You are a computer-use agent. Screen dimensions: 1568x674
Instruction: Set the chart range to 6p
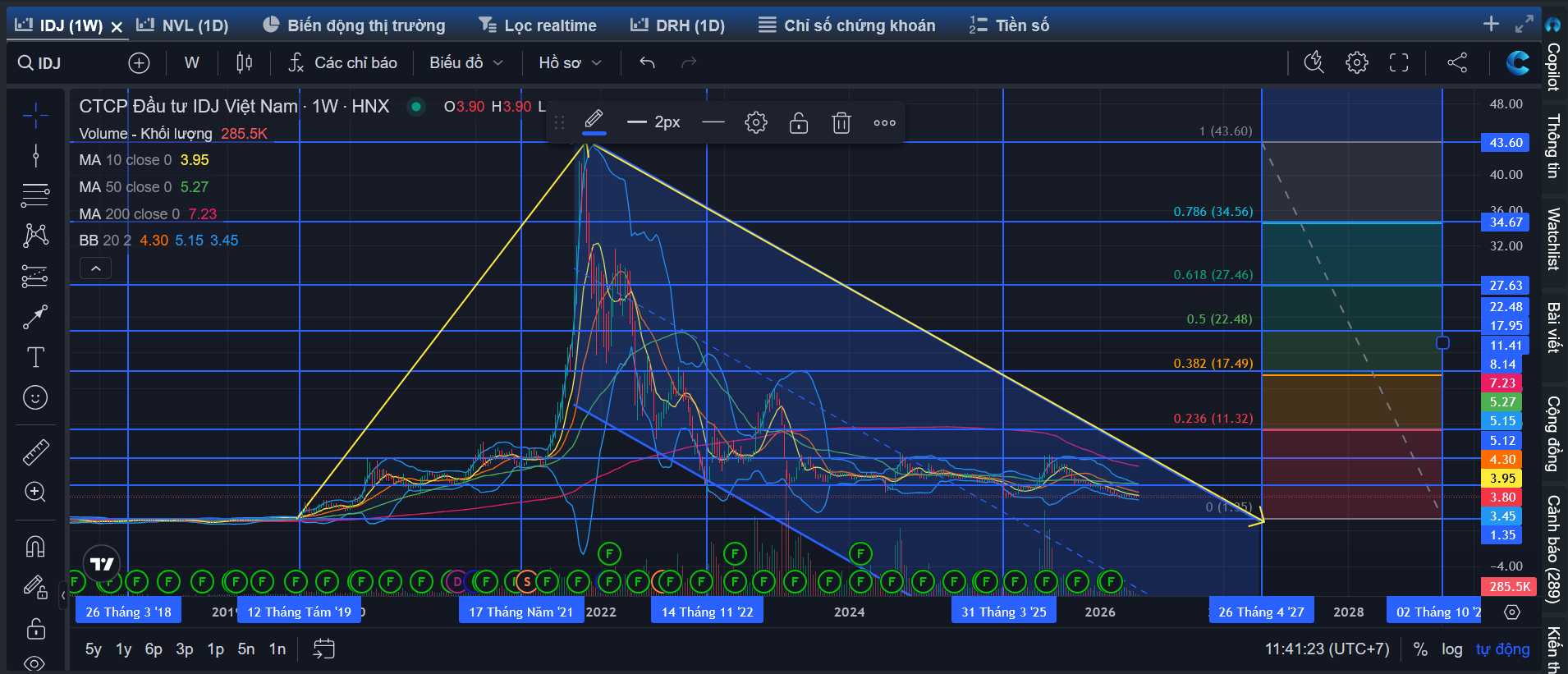[x=154, y=649]
